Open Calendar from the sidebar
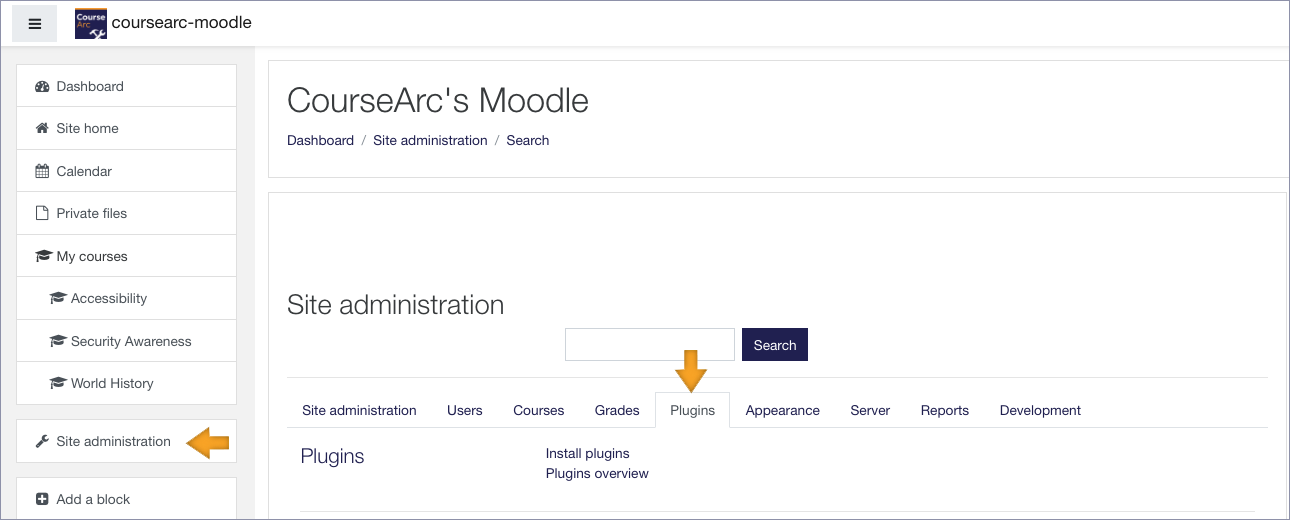This screenshot has width=1290, height=520. coord(126,171)
